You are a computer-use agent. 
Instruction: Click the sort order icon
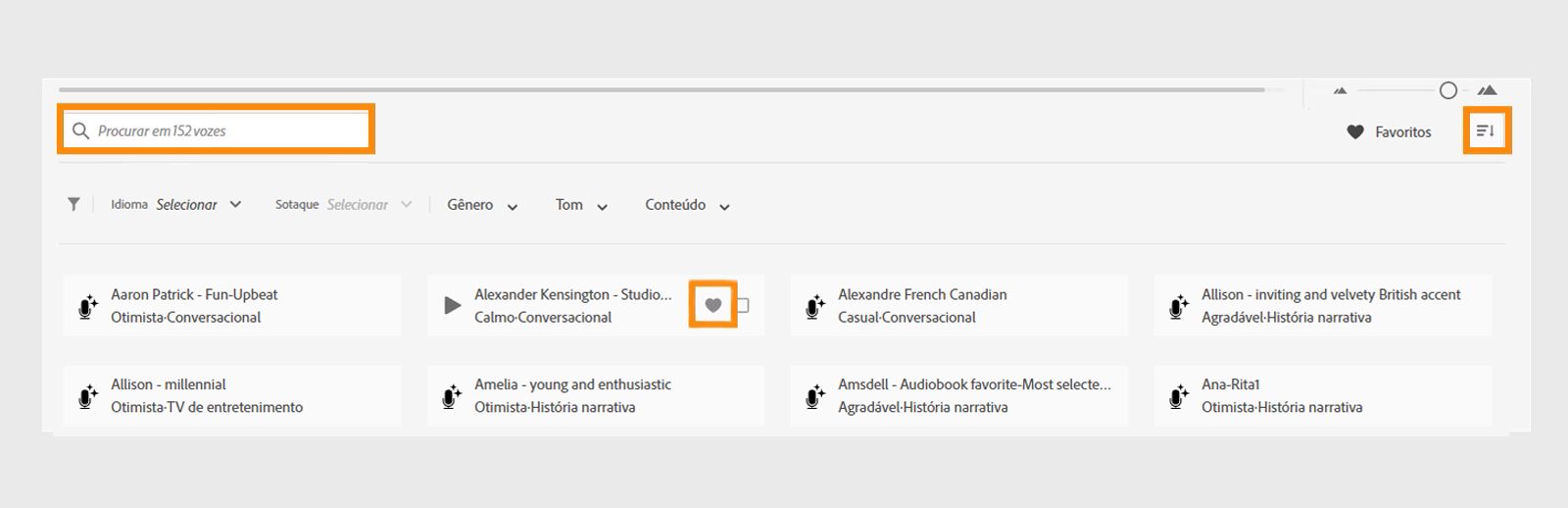tap(1486, 130)
